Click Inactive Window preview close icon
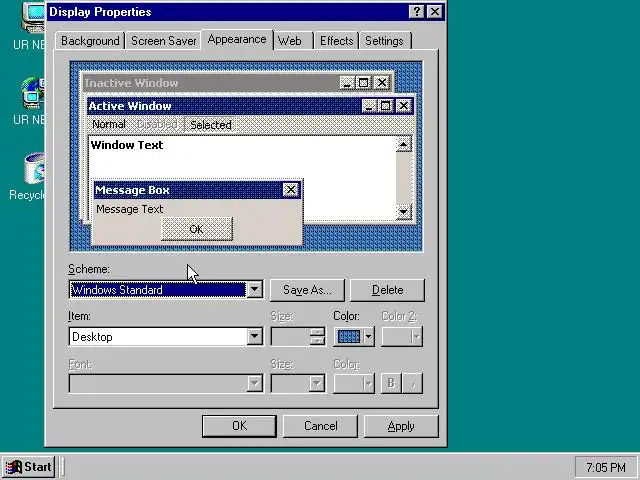This screenshot has width=640, height=480. [x=382, y=83]
